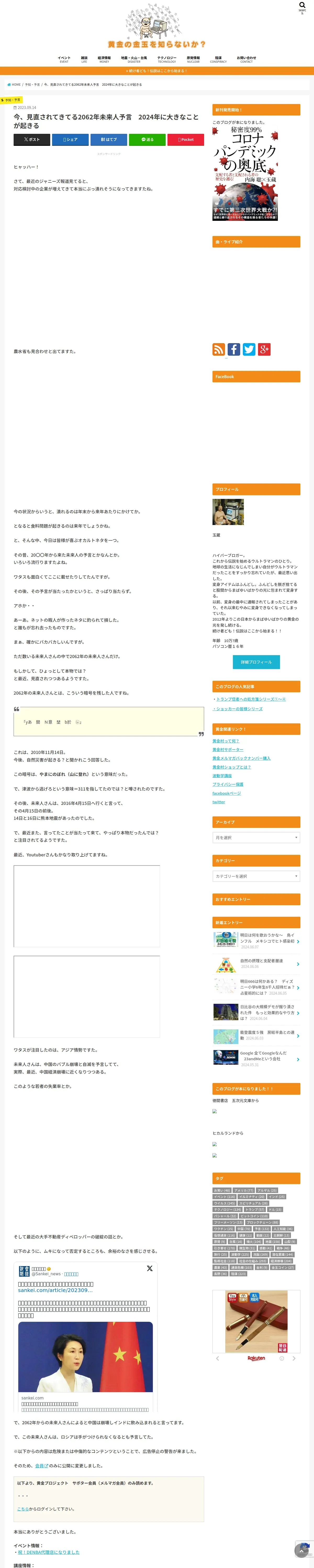Open the 陰謀 CONSPIRACY menu item
This screenshot has height=1568, width=314.
[218, 60]
